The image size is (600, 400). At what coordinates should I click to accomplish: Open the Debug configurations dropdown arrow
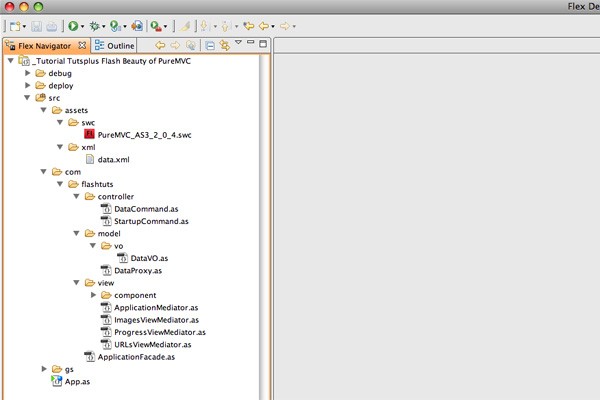pos(103,26)
